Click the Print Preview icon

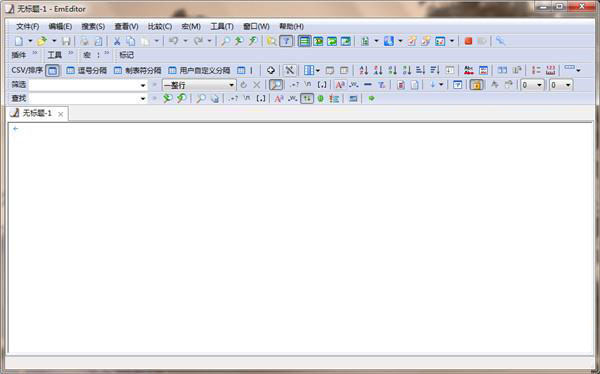(x=98, y=41)
